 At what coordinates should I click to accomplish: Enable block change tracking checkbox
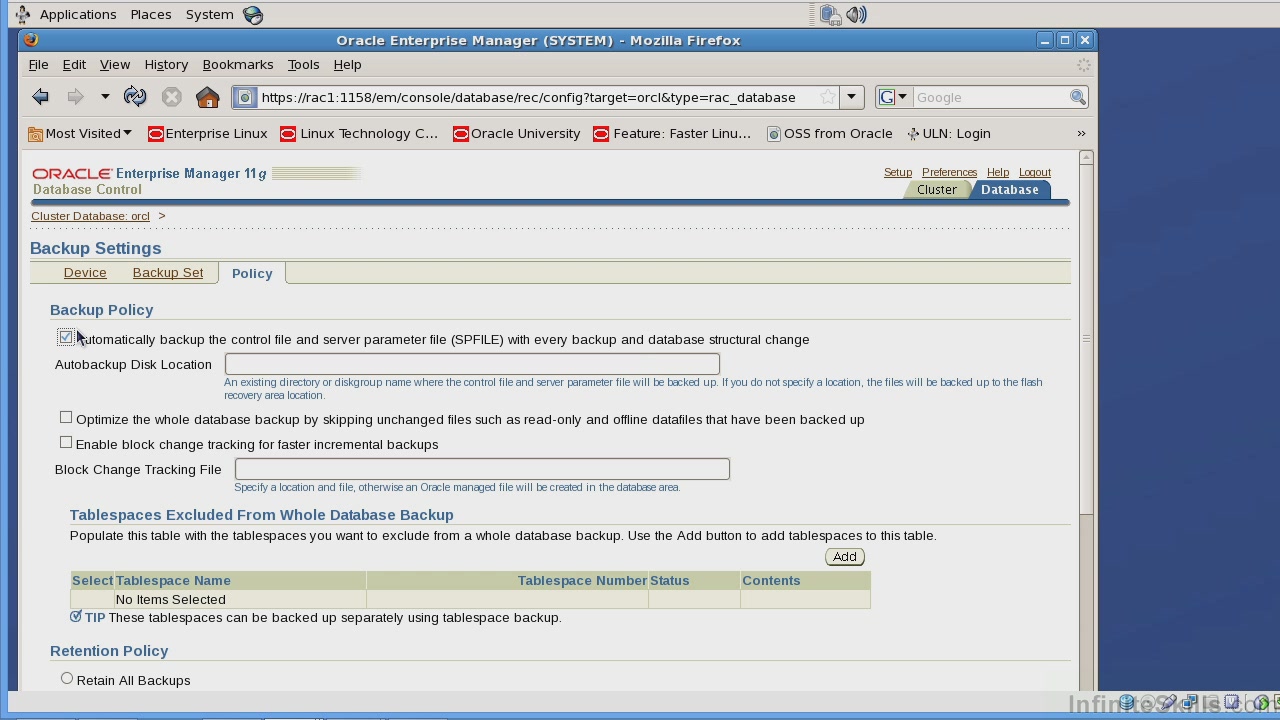66,442
